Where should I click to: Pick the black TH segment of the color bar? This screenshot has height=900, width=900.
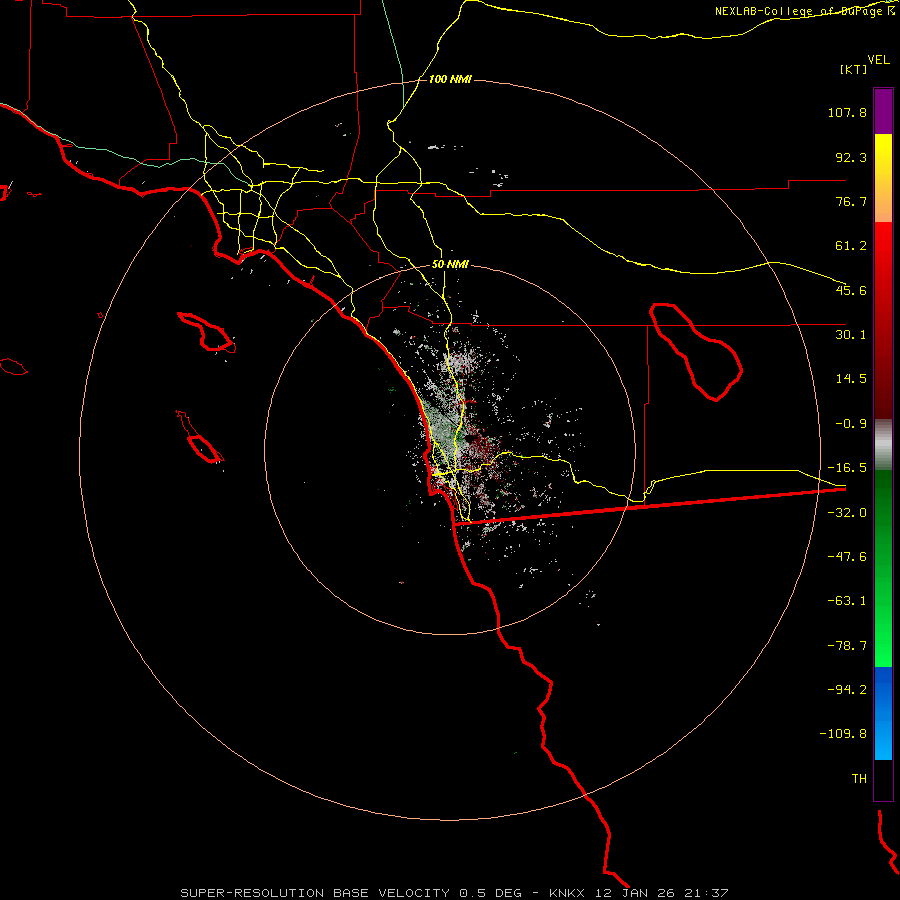pyautogui.click(x=883, y=780)
